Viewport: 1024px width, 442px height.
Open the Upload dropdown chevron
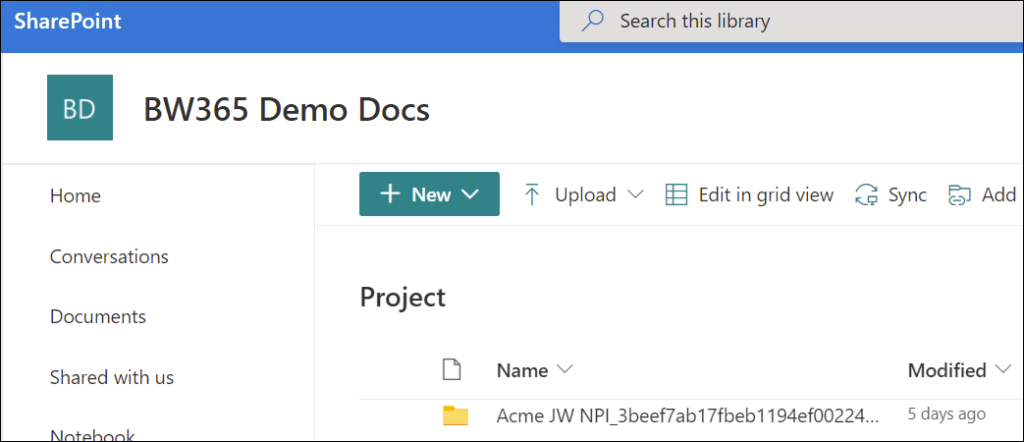pos(635,195)
